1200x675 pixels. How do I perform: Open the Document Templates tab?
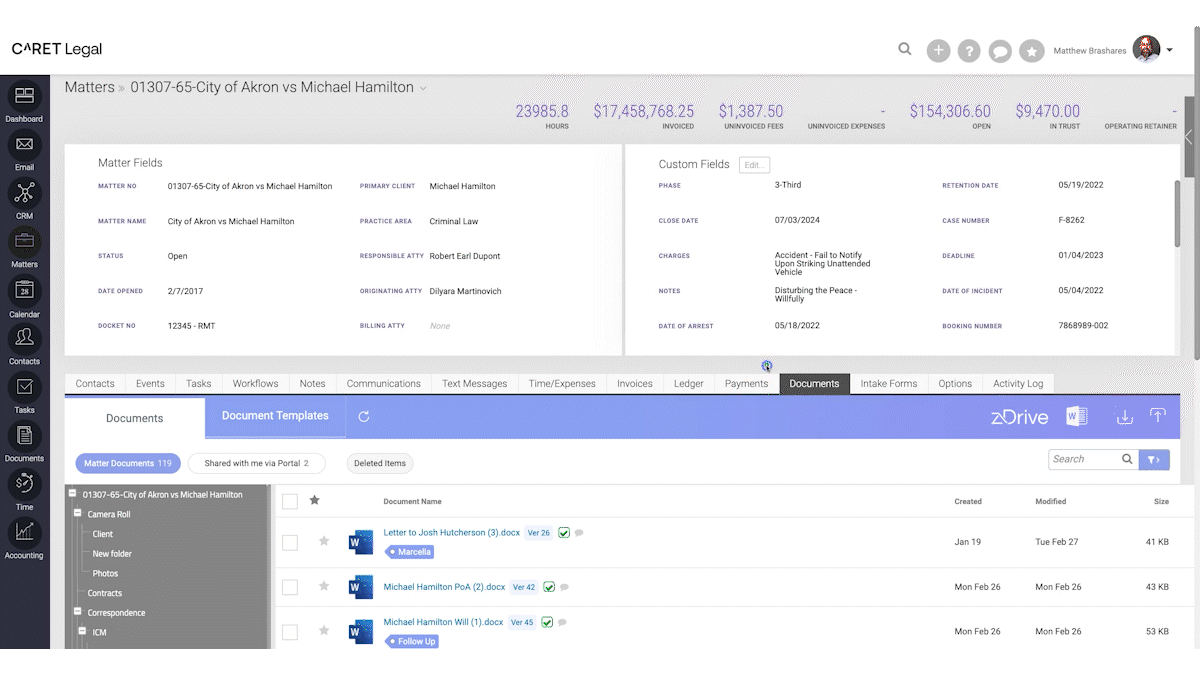click(274, 416)
